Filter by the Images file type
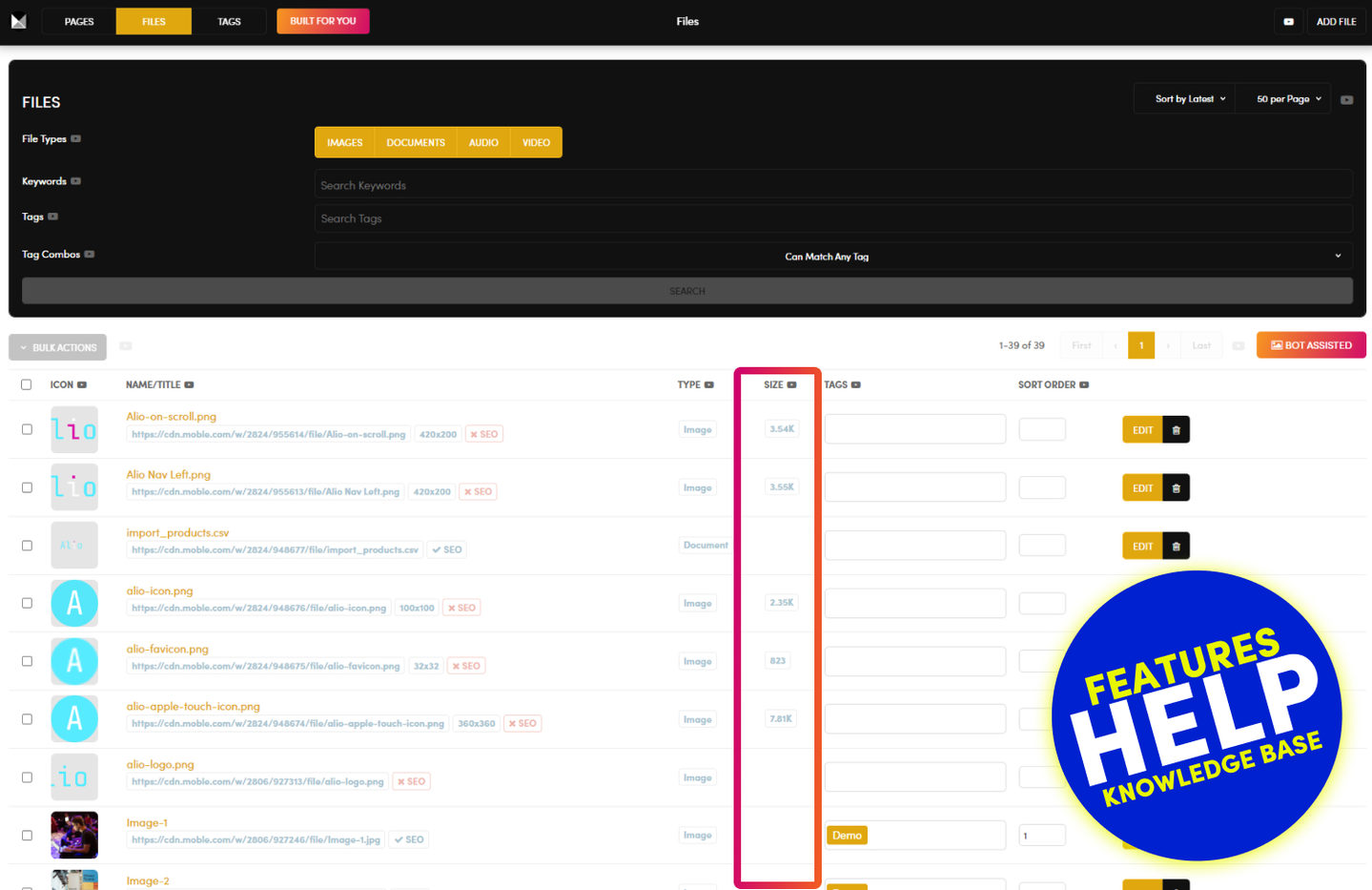 click(344, 142)
